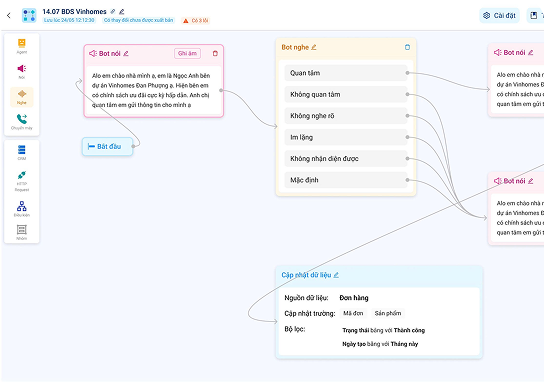Click the Sản phẩm field tag
The height and width of the screenshot is (385, 544).
tap(388, 313)
